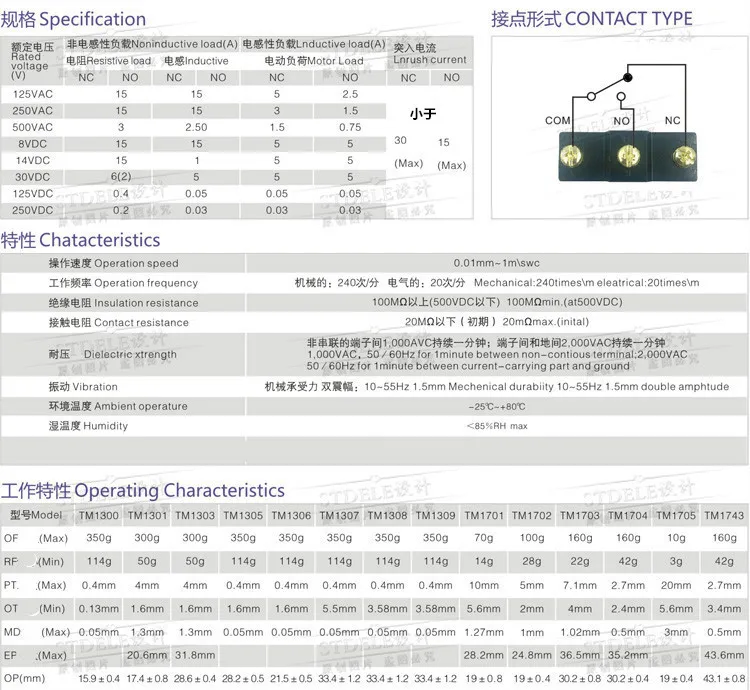Viewport: 750px width, 690px height.
Task: Select the TM1309 model column header
Action: coord(435,515)
